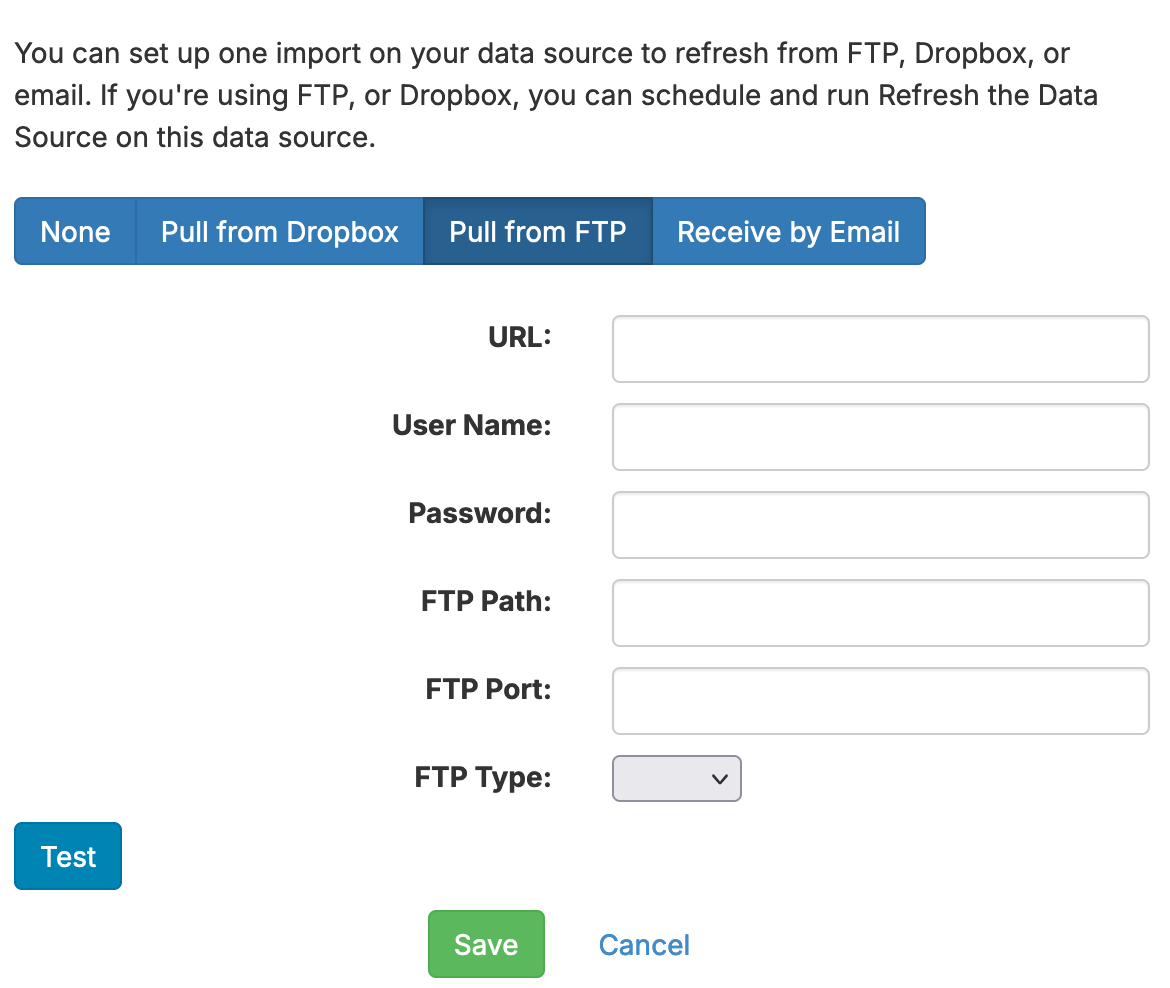Click the Password label text

[x=480, y=514]
